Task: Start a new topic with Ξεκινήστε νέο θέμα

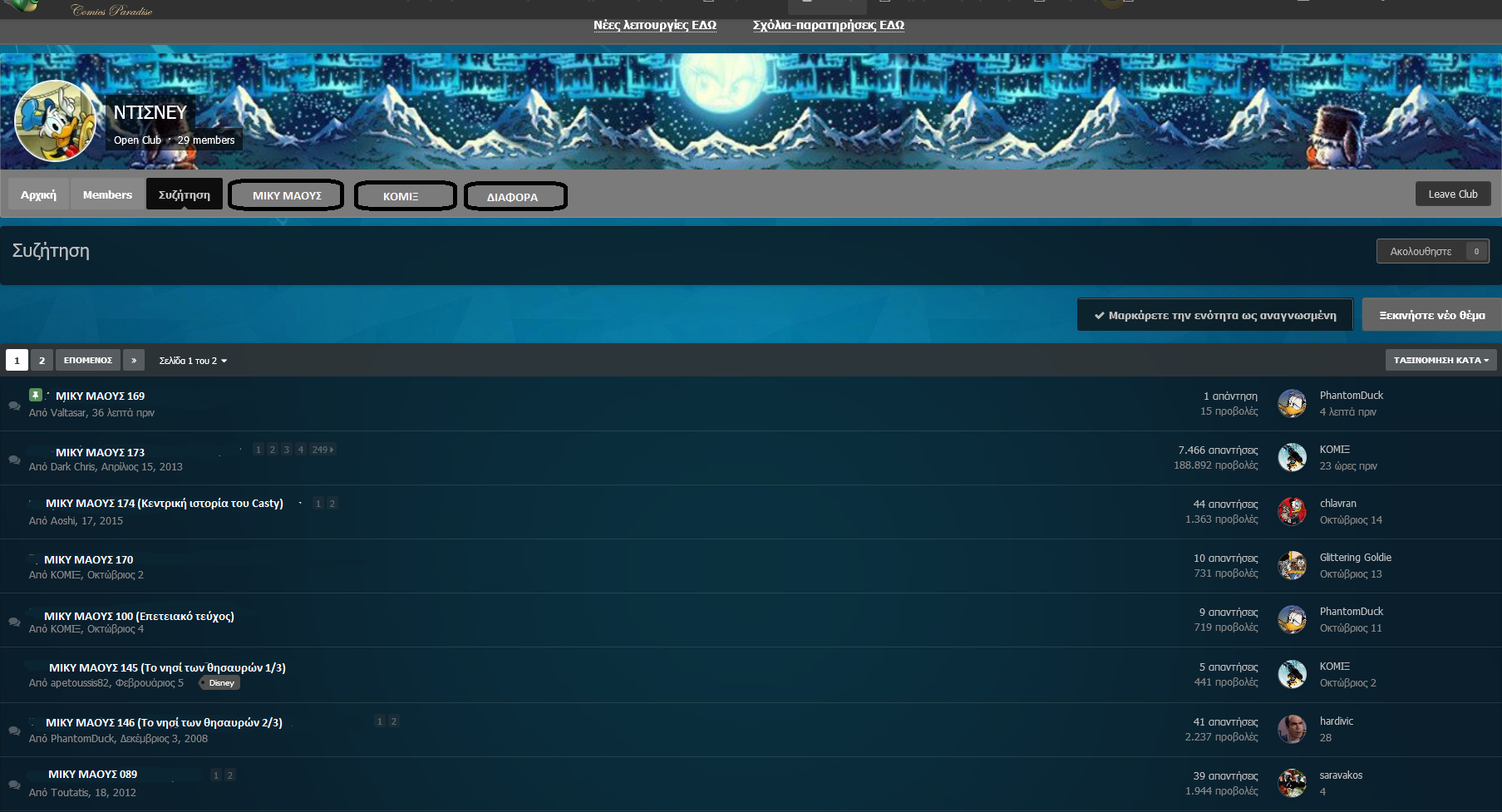Action: tap(1432, 315)
